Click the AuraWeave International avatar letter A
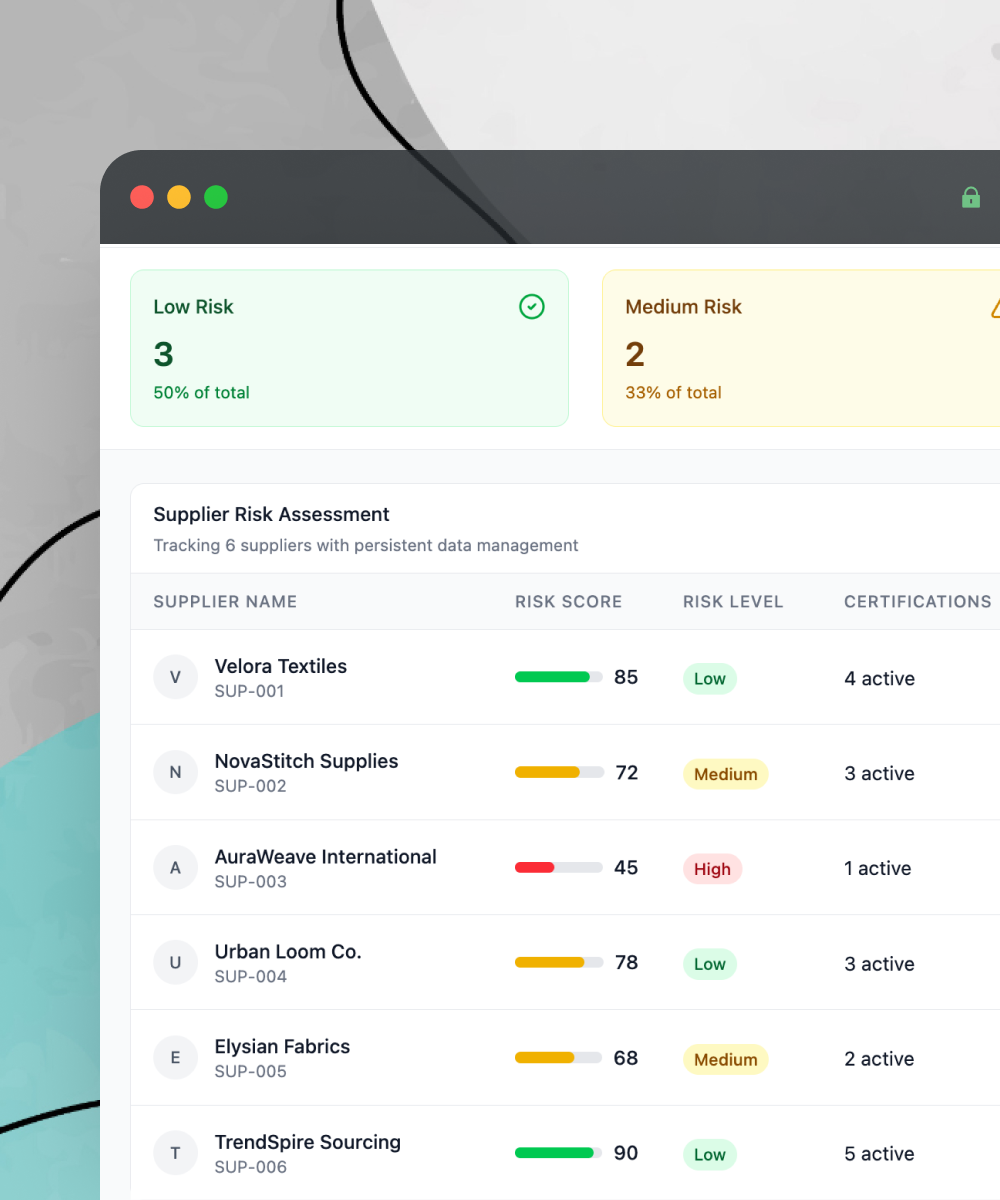Viewport: 1000px width, 1200px height. [175, 868]
